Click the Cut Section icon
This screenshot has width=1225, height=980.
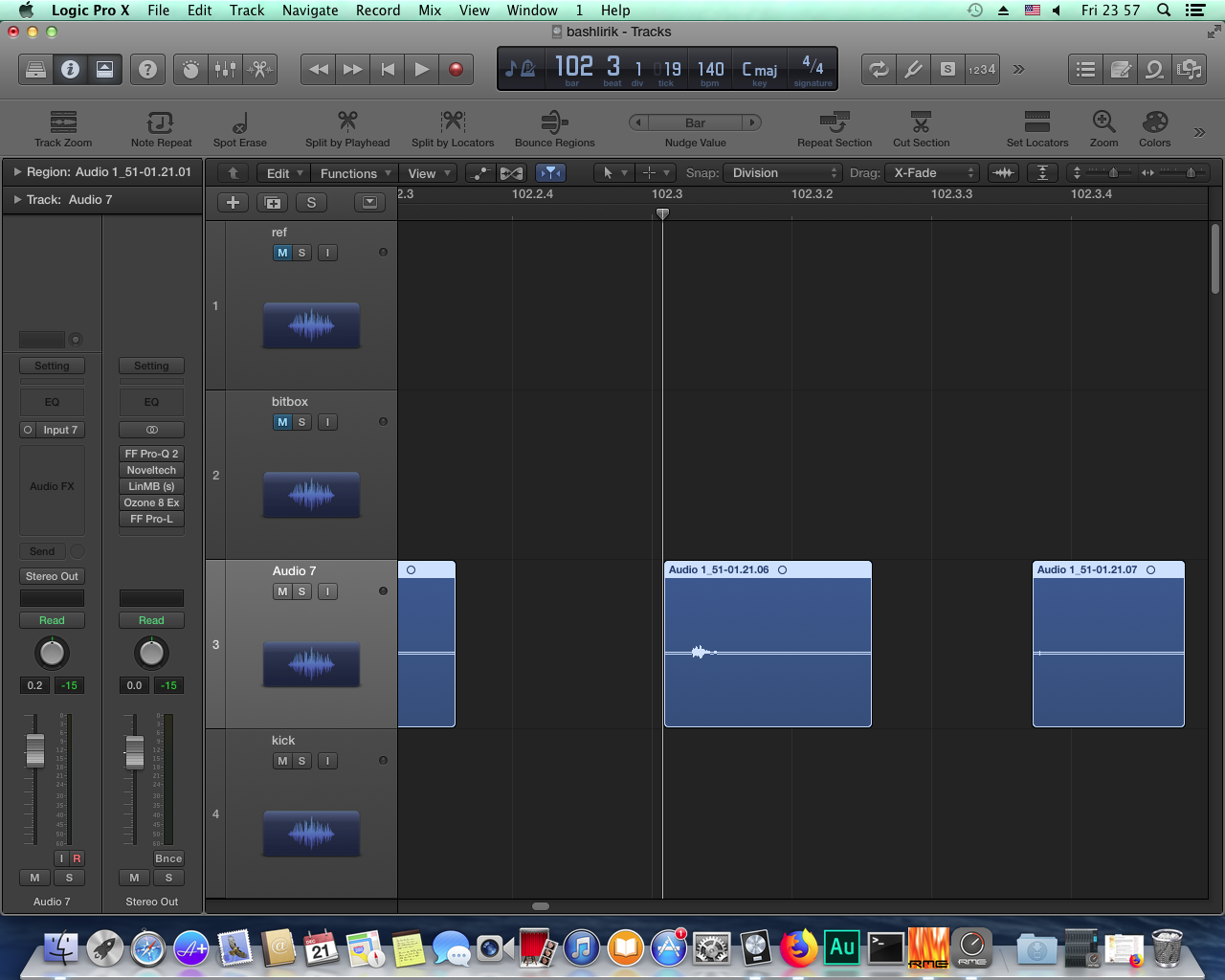tap(921, 122)
